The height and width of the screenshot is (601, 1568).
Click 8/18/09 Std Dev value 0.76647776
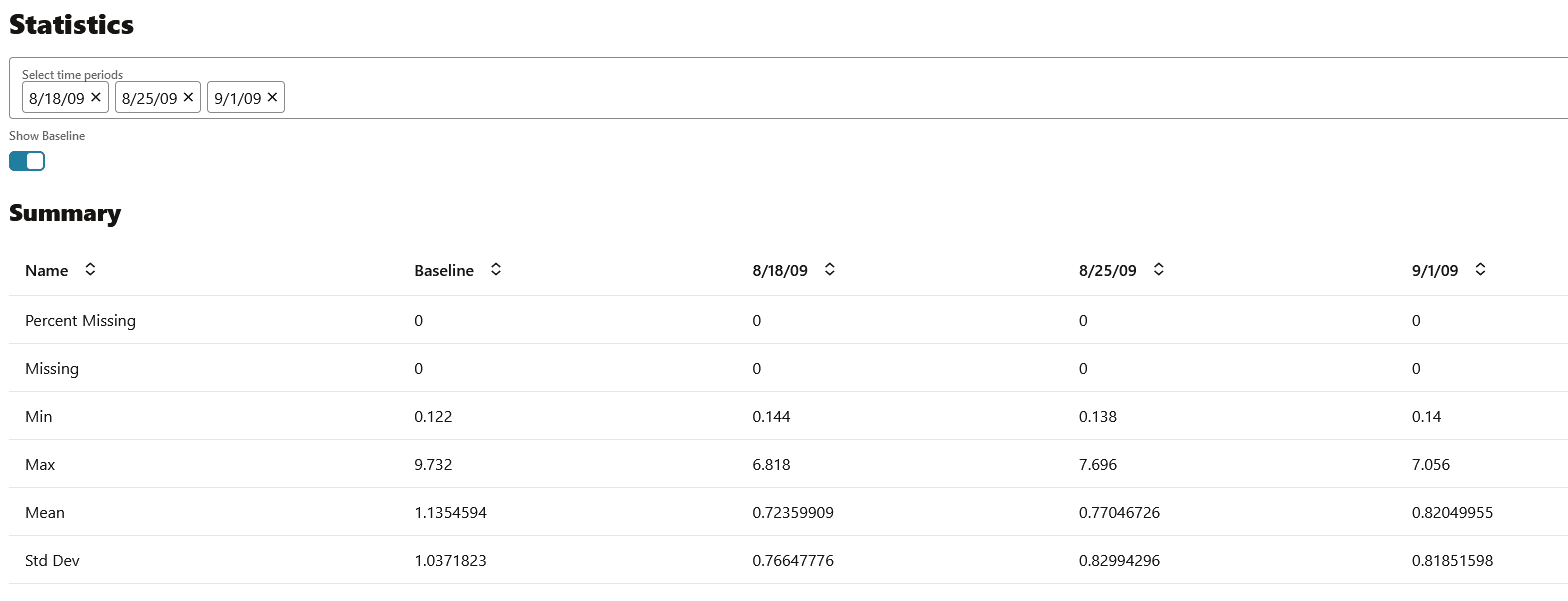click(793, 561)
